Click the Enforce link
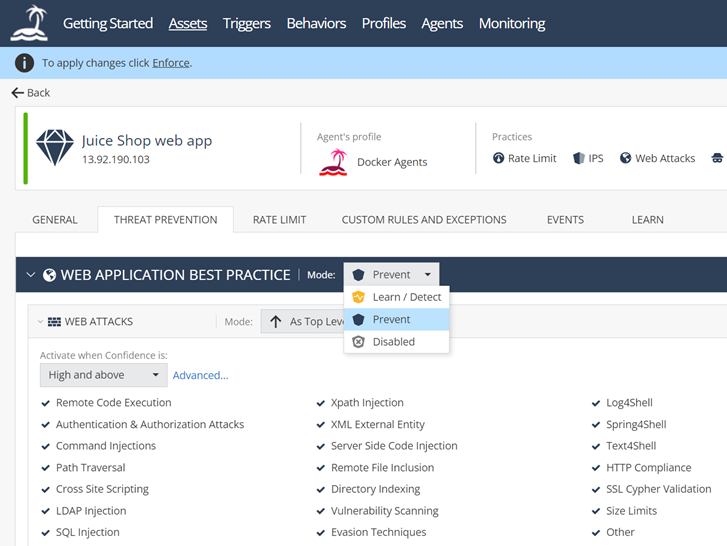Viewport: 727px width, 546px height. (x=170, y=63)
